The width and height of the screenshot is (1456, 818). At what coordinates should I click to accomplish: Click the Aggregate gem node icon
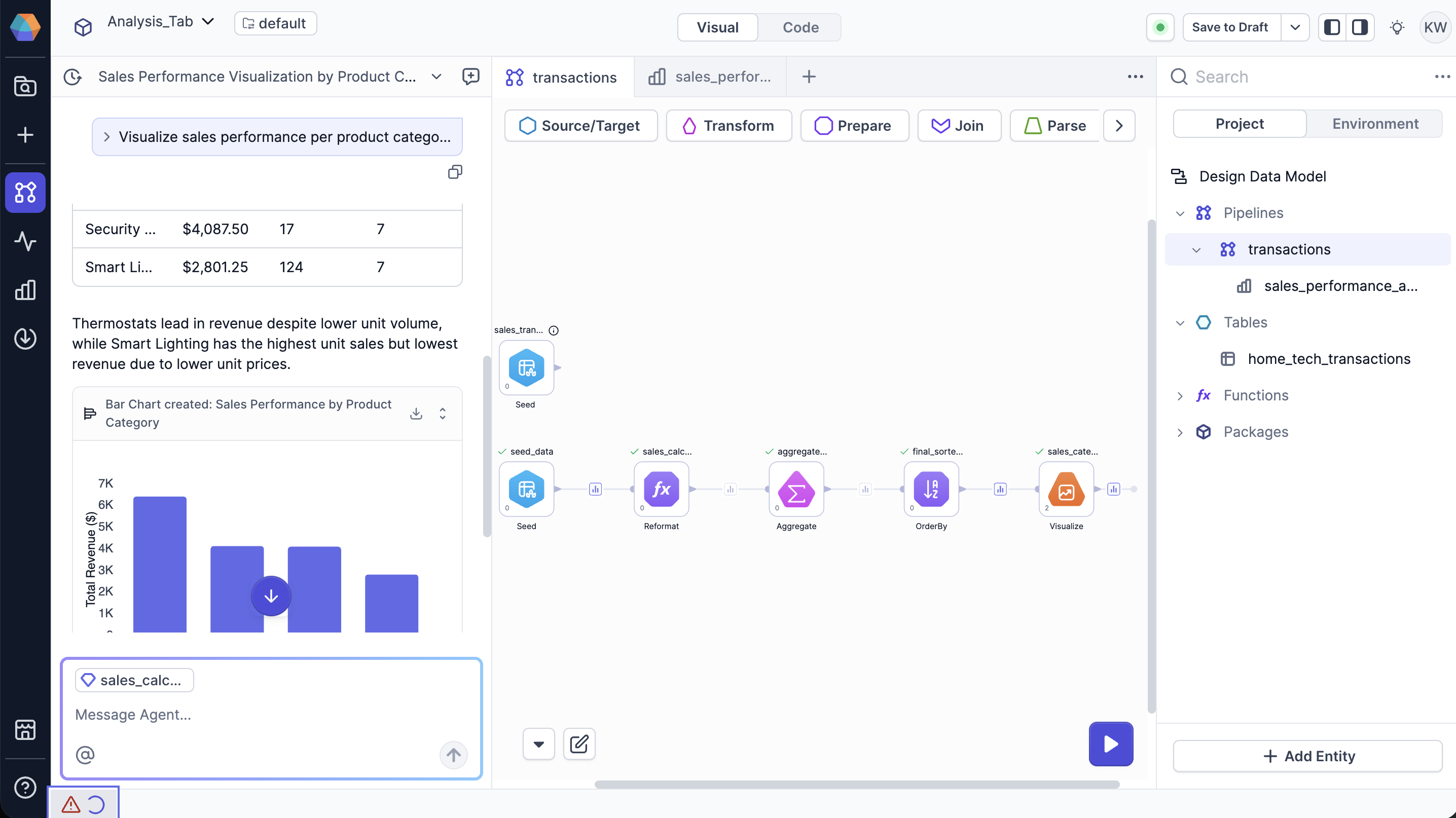coord(796,489)
